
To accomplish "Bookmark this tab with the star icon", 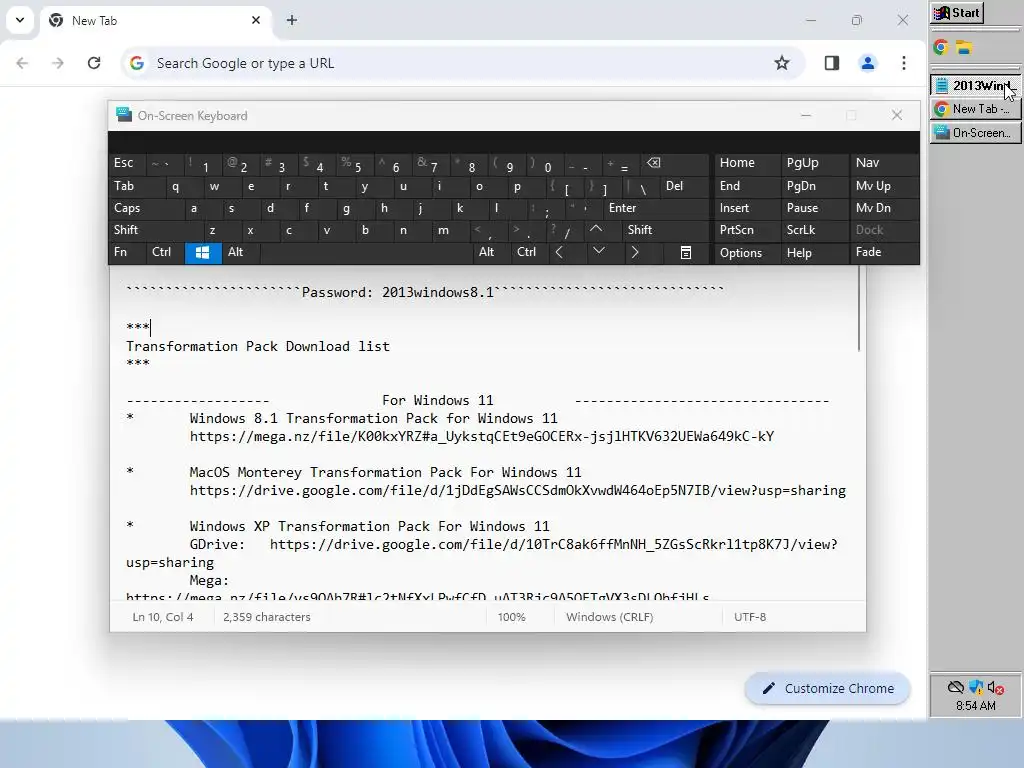I will pyautogui.click(x=782, y=63).
